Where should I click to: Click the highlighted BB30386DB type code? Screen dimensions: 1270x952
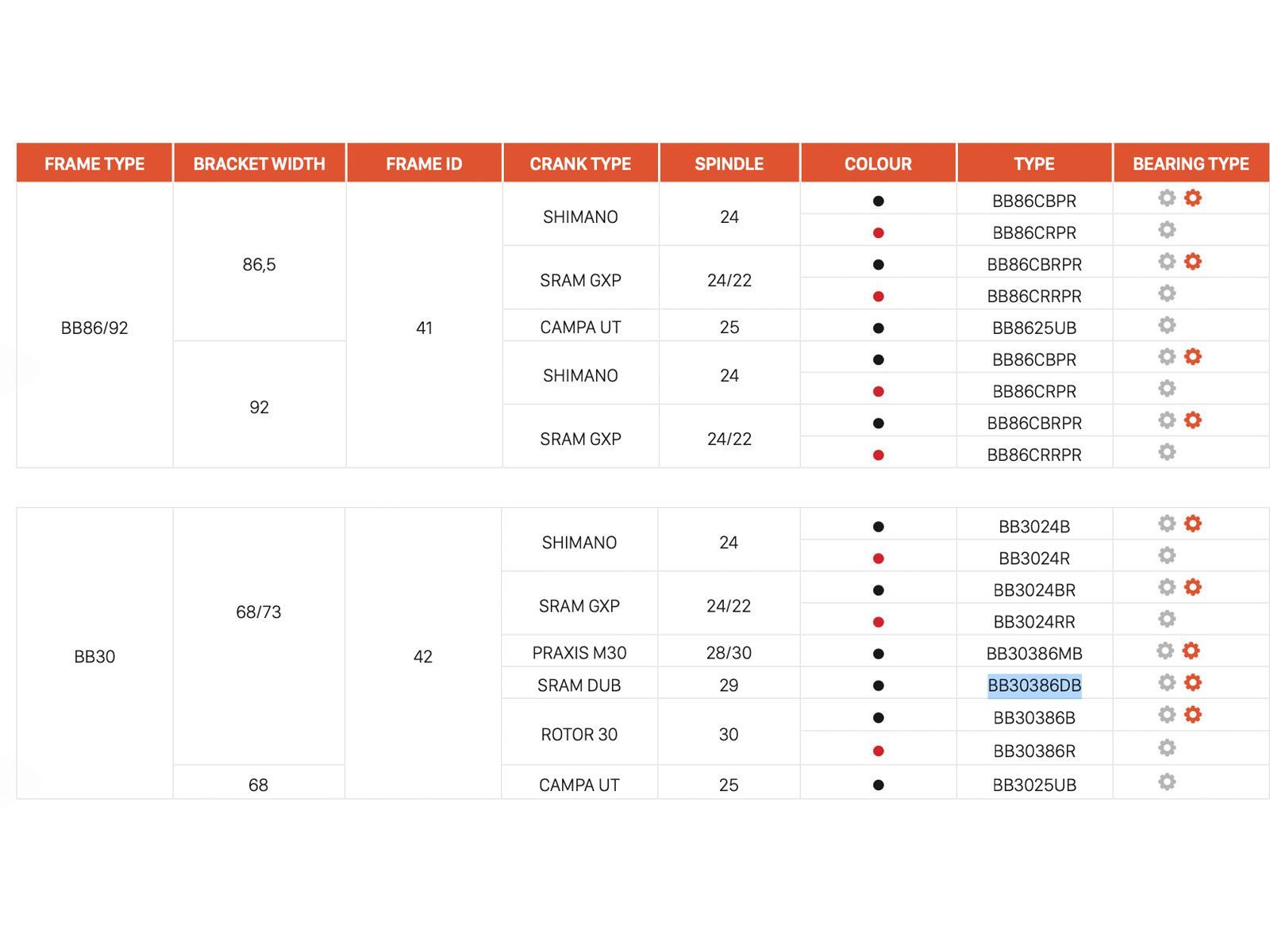(x=1033, y=685)
